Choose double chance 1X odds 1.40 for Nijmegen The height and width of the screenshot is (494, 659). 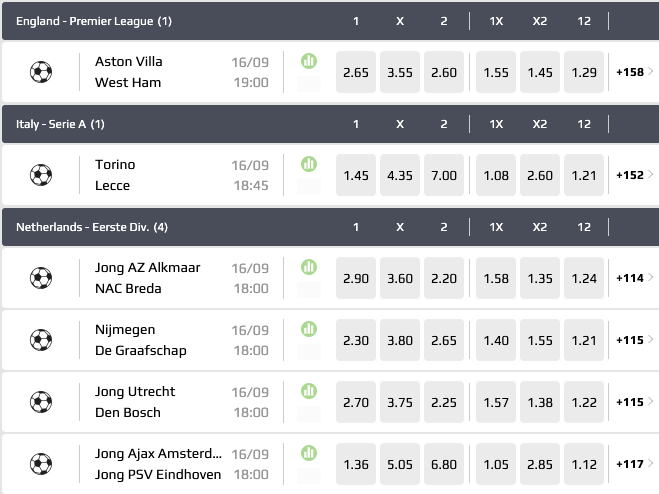tap(496, 340)
